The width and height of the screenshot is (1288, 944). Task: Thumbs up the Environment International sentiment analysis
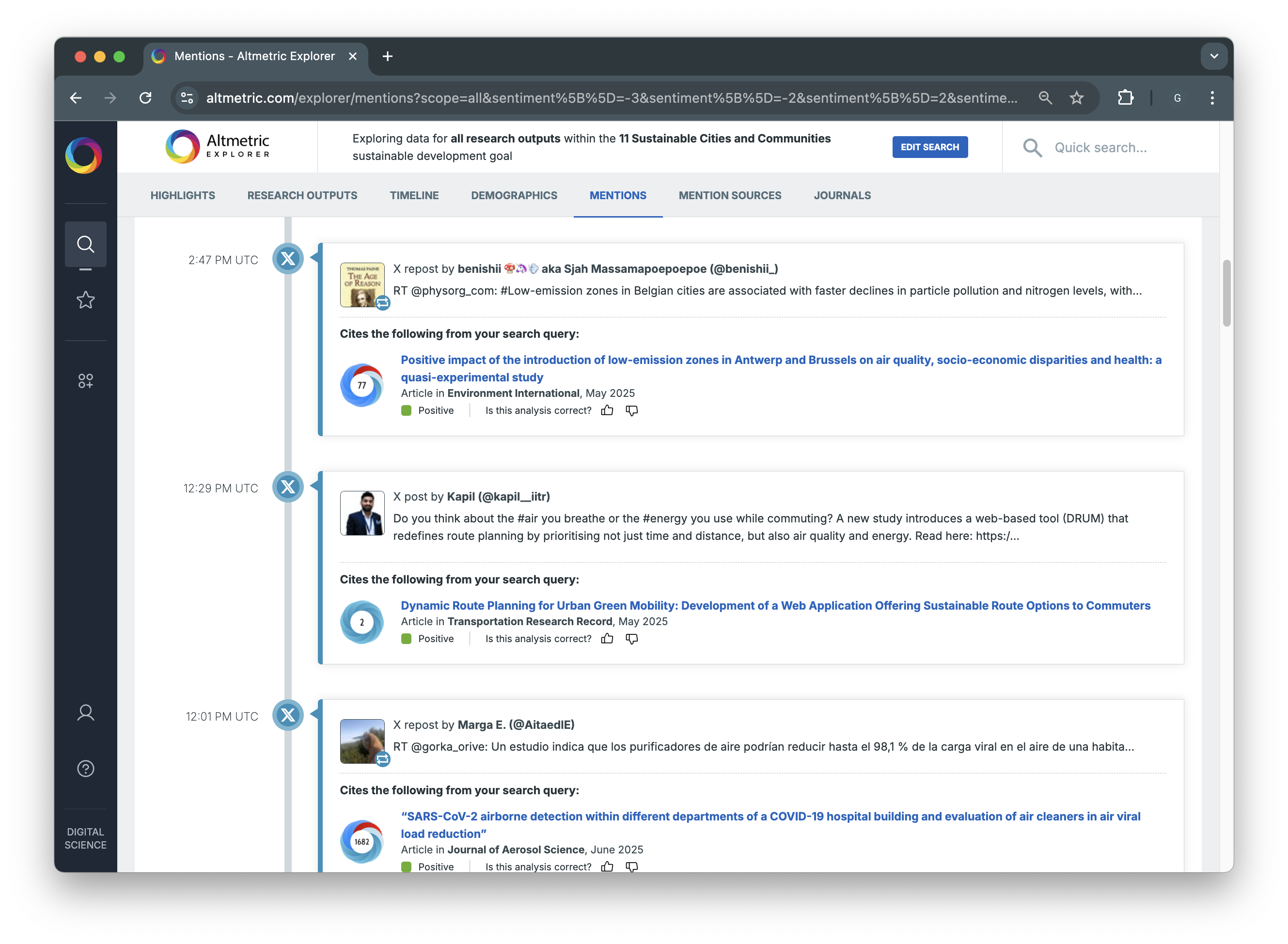[607, 410]
